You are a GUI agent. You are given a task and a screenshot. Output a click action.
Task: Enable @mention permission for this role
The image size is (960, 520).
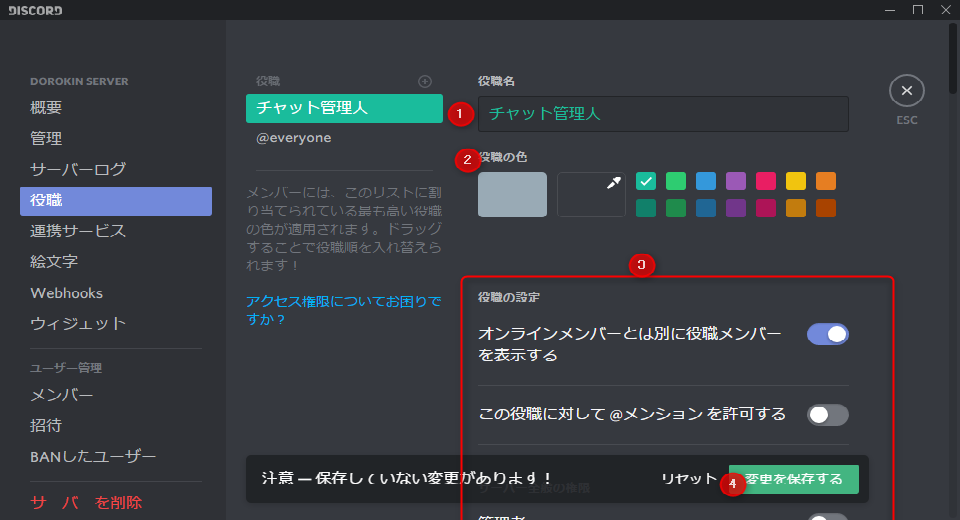(828, 415)
